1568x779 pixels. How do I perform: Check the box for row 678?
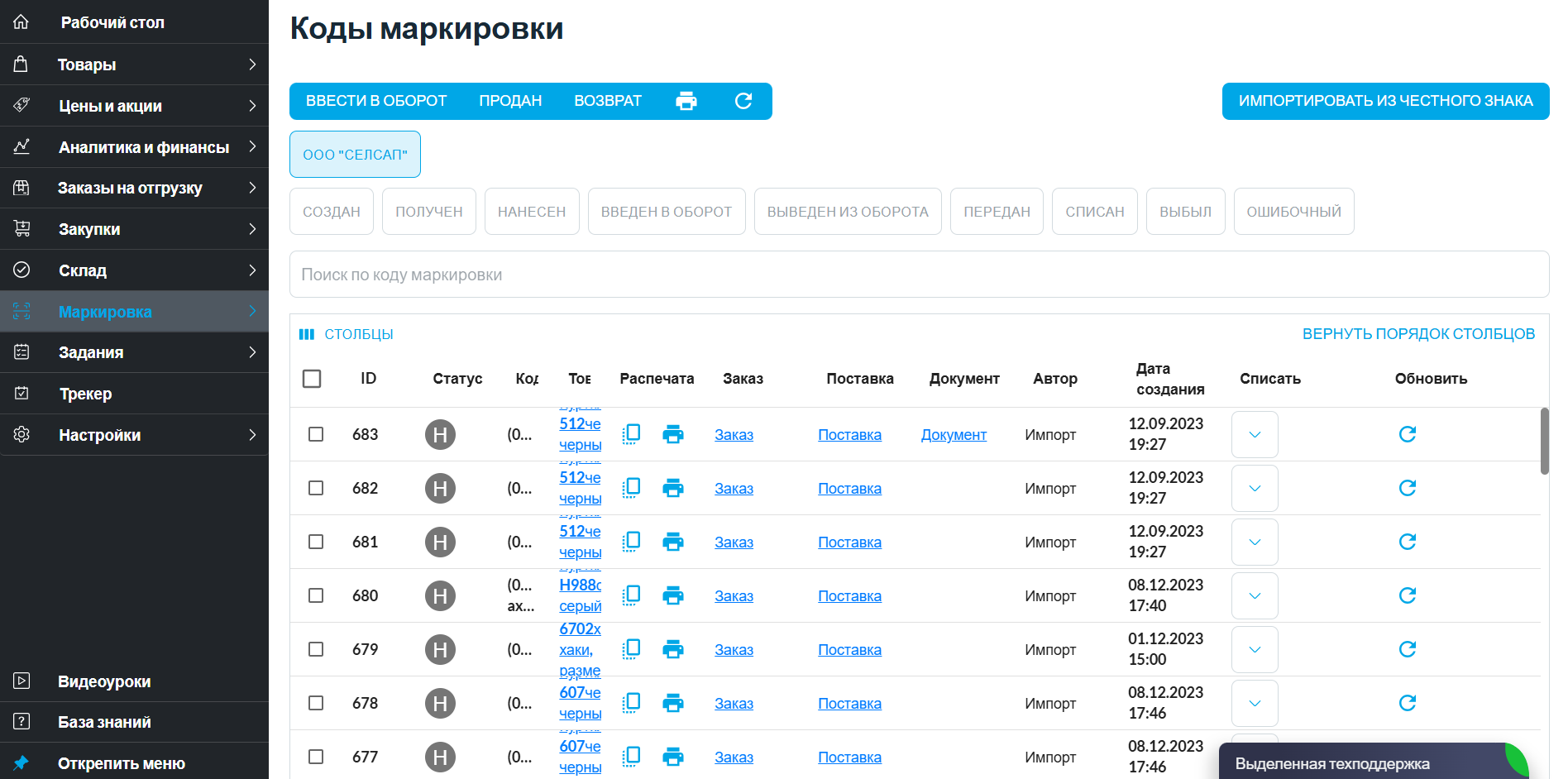pos(316,703)
